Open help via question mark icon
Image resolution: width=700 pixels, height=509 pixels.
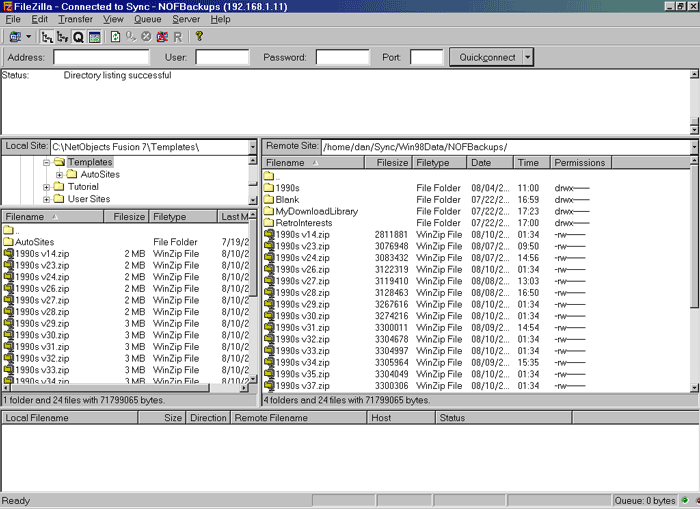point(199,36)
